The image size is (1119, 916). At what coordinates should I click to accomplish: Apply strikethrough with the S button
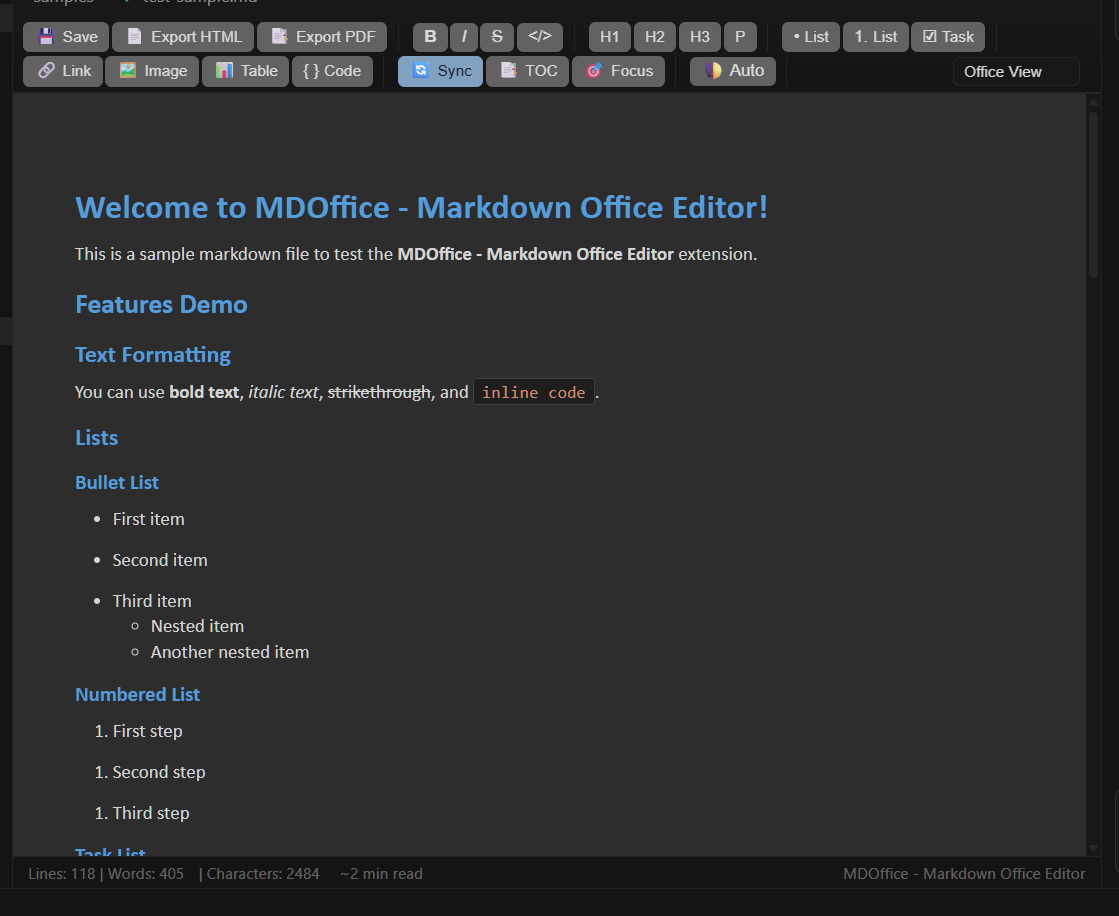(x=497, y=37)
